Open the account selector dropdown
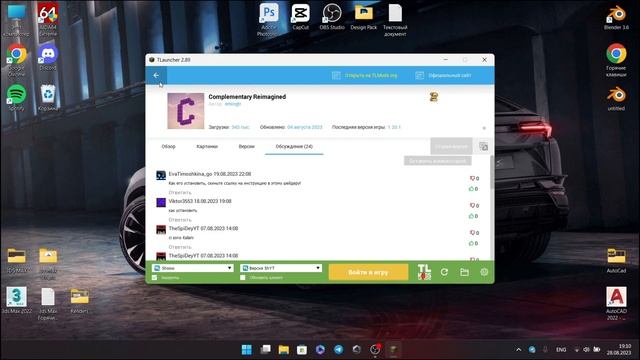The image size is (640, 360). tap(193, 268)
